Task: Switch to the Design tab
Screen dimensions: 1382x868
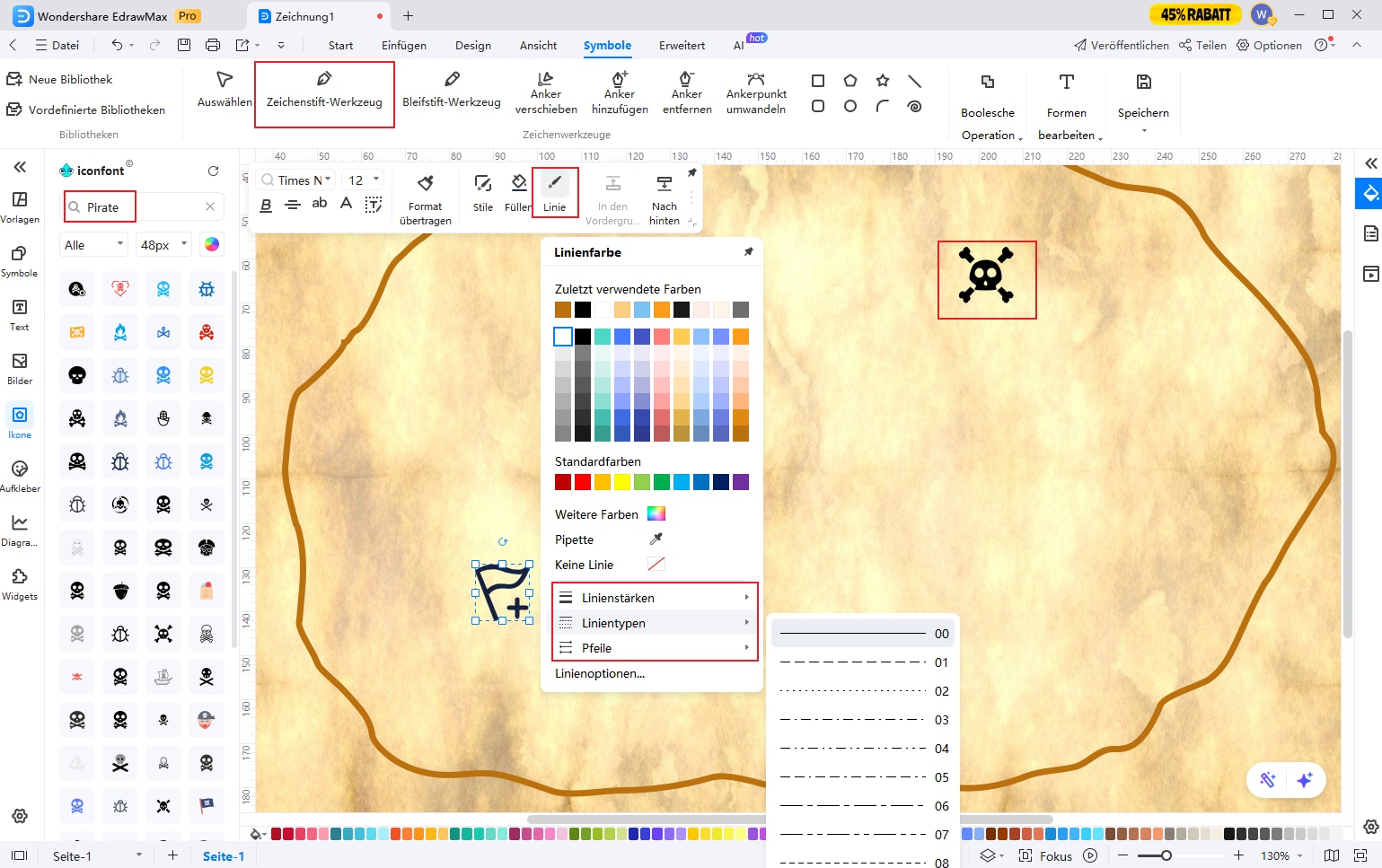Action: (473, 45)
